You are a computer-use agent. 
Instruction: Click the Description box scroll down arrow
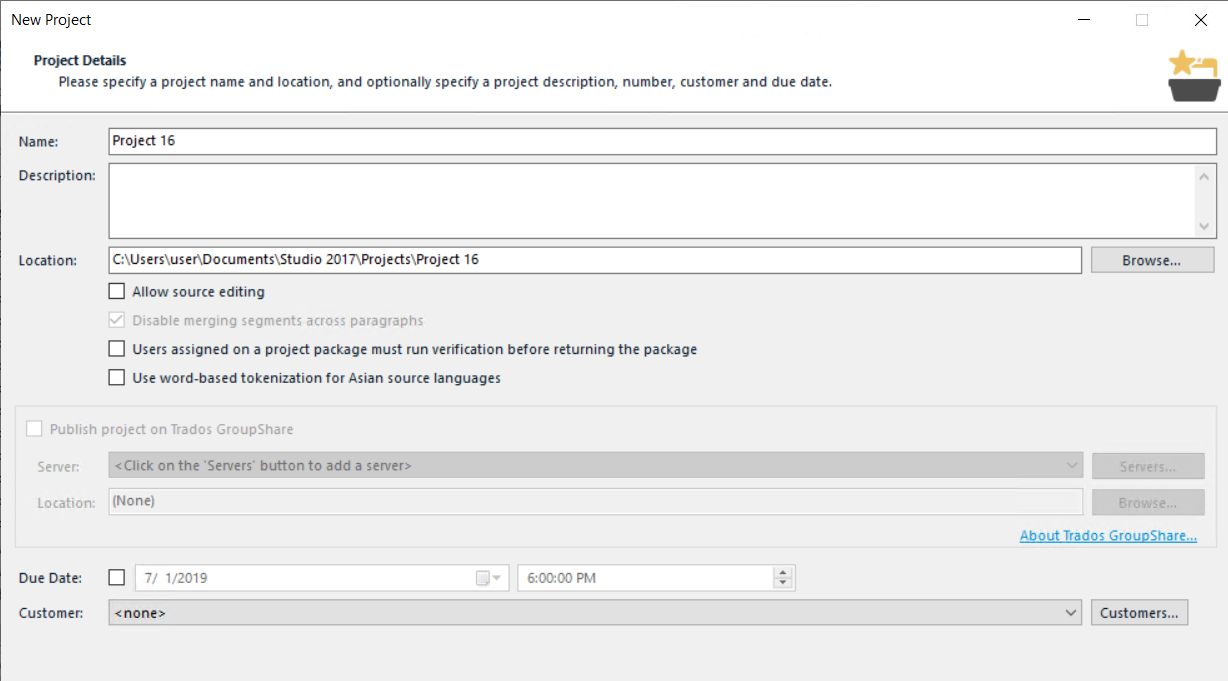1205,226
